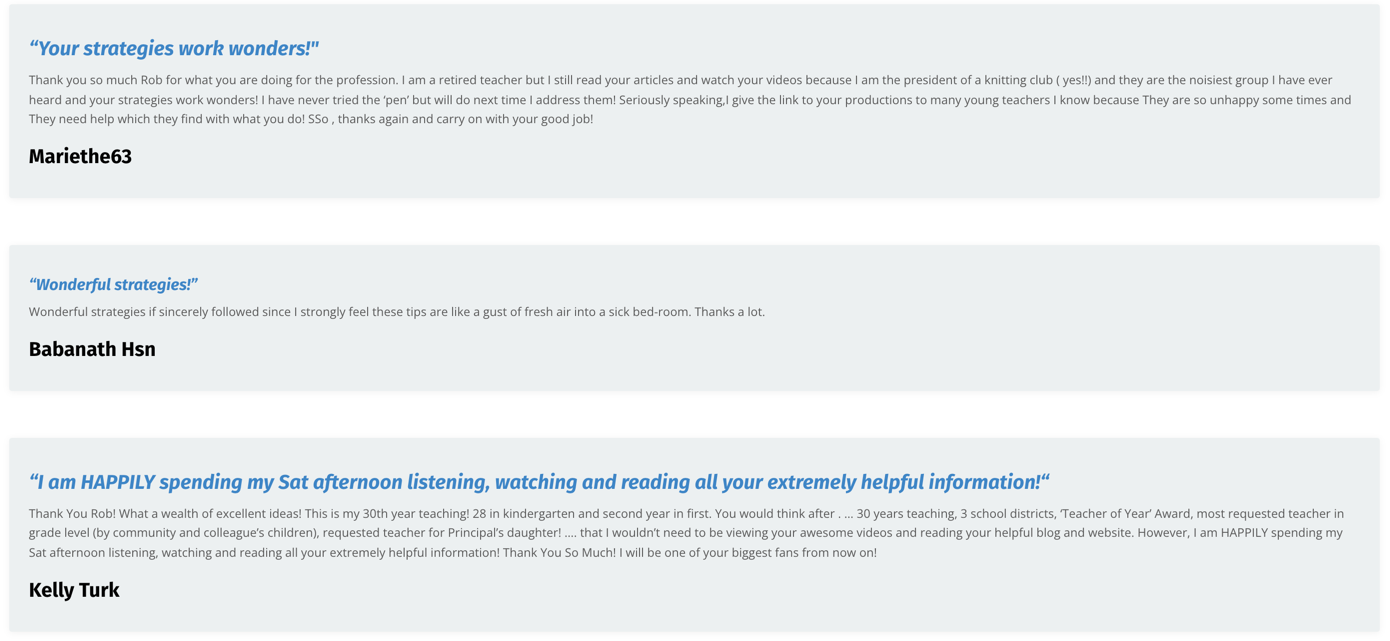Click the author name Mariethe63

click(x=80, y=157)
